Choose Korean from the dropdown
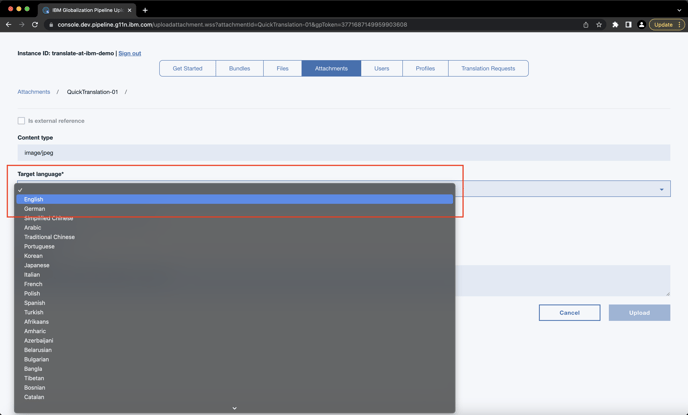The width and height of the screenshot is (688, 415). [235, 256]
